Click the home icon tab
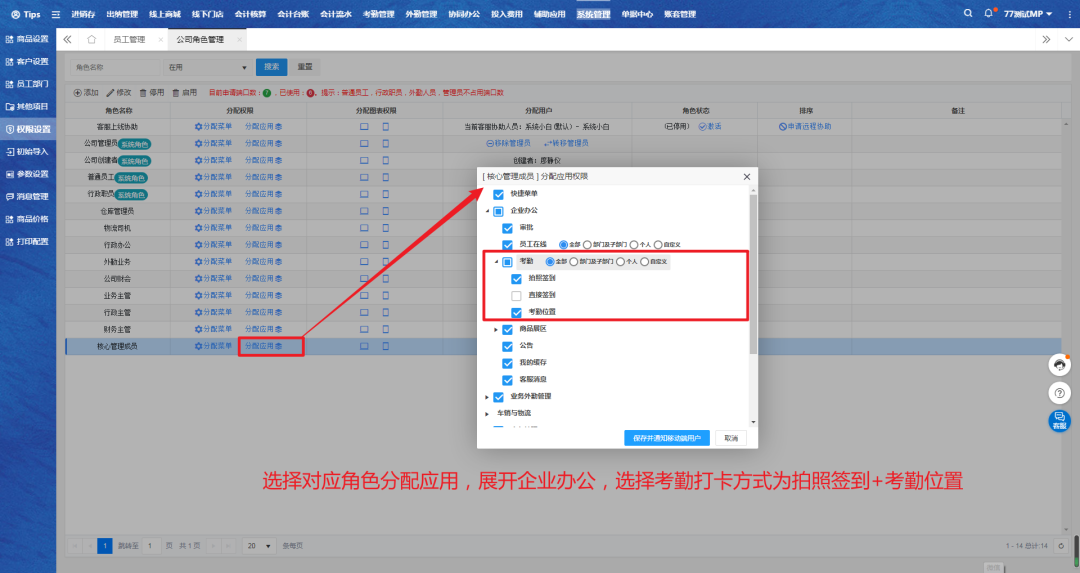This screenshot has height=573, width=1080. [x=91, y=39]
